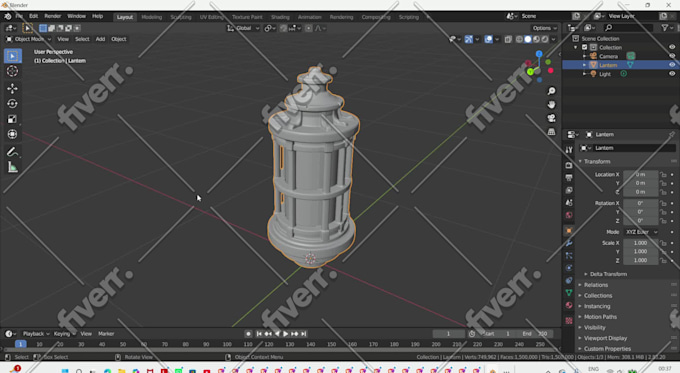Lock Location X property

[663, 174]
